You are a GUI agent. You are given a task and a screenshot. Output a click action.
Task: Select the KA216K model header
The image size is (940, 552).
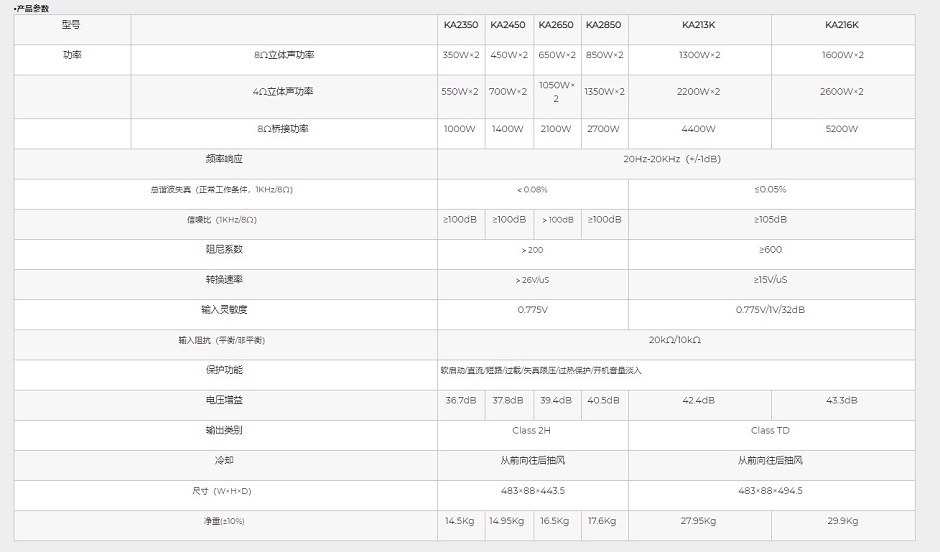click(x=841, y=25)
